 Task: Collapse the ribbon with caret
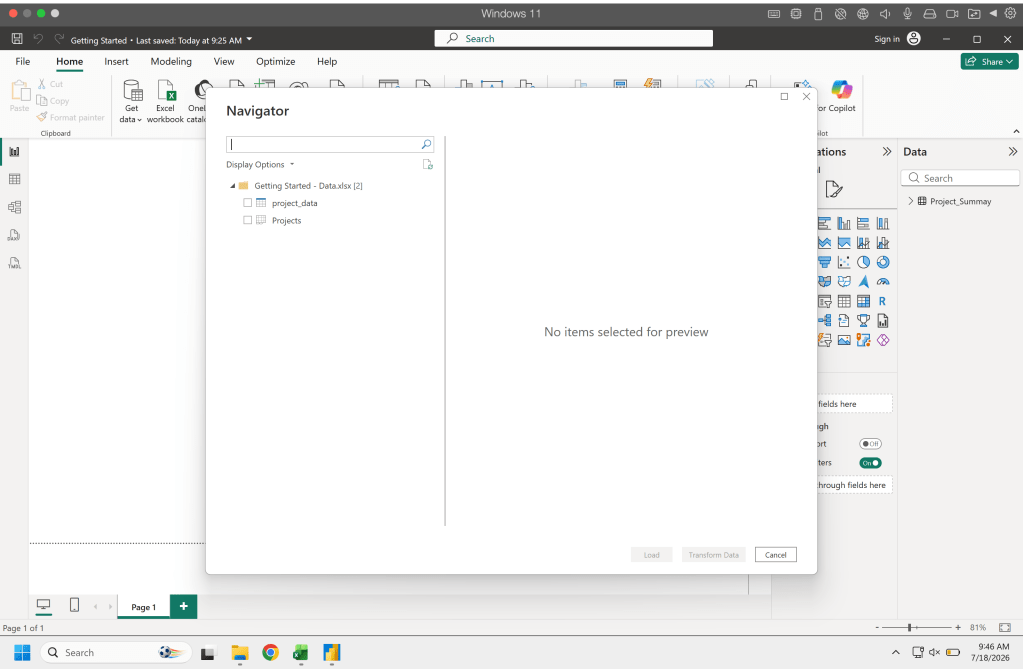1016,132
